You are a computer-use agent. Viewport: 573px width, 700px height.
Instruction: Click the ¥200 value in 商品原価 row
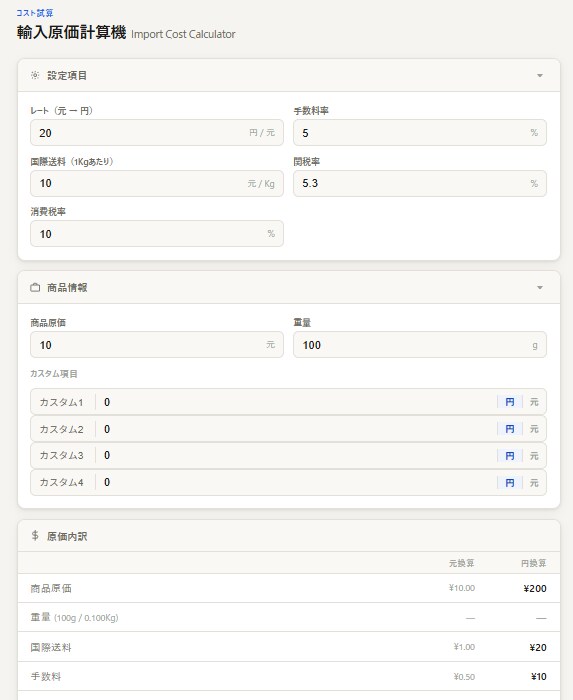(x=535, y=588)
